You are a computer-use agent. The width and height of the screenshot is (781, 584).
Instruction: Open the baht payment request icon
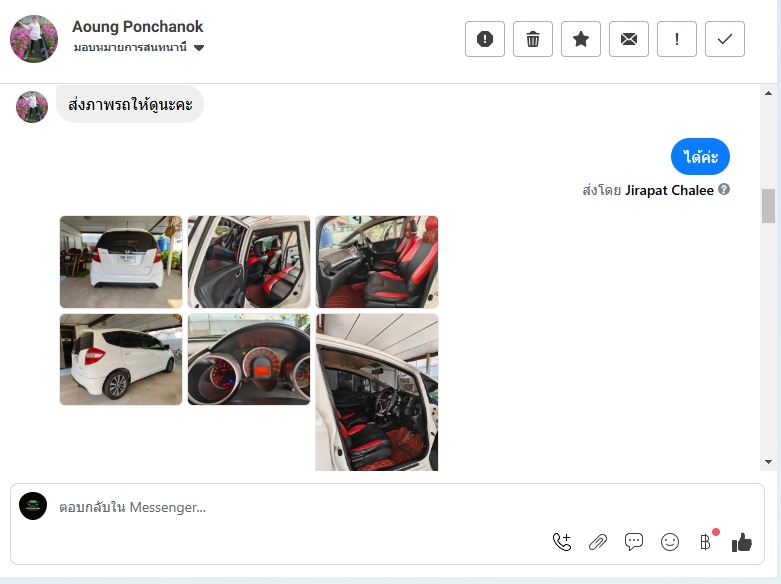coord(706,542)
